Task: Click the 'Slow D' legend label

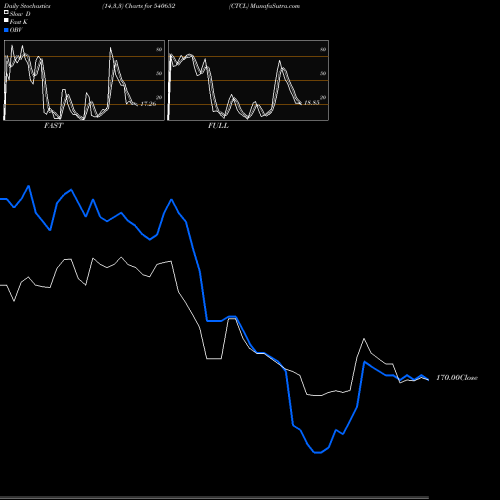Action: click(x=20, y=14)
